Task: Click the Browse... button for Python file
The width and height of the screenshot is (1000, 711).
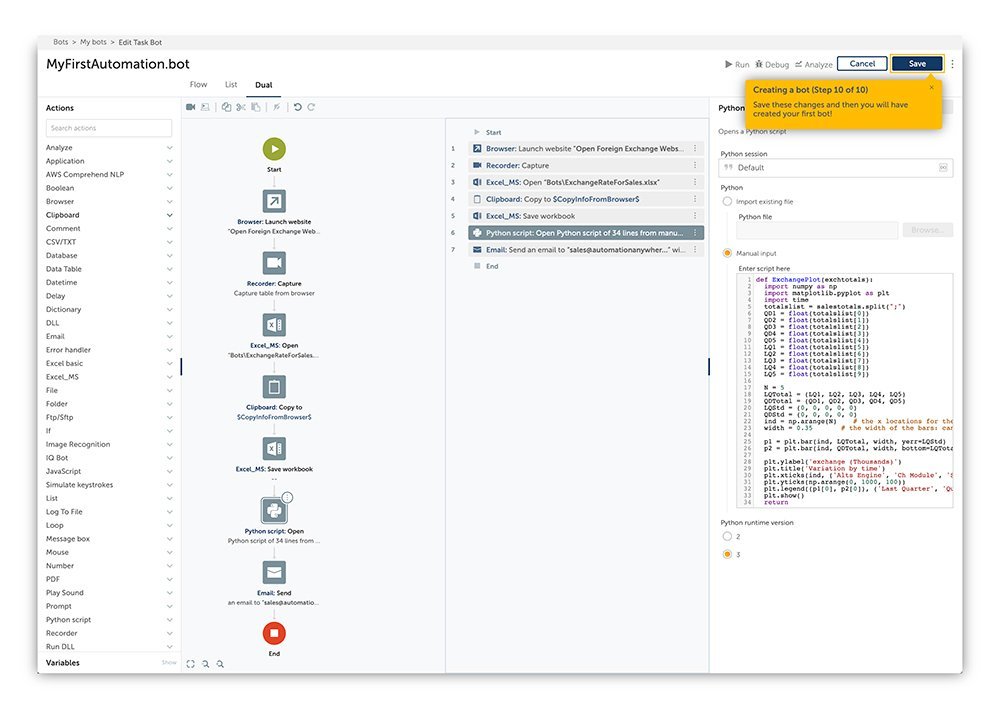Action: 928,230
